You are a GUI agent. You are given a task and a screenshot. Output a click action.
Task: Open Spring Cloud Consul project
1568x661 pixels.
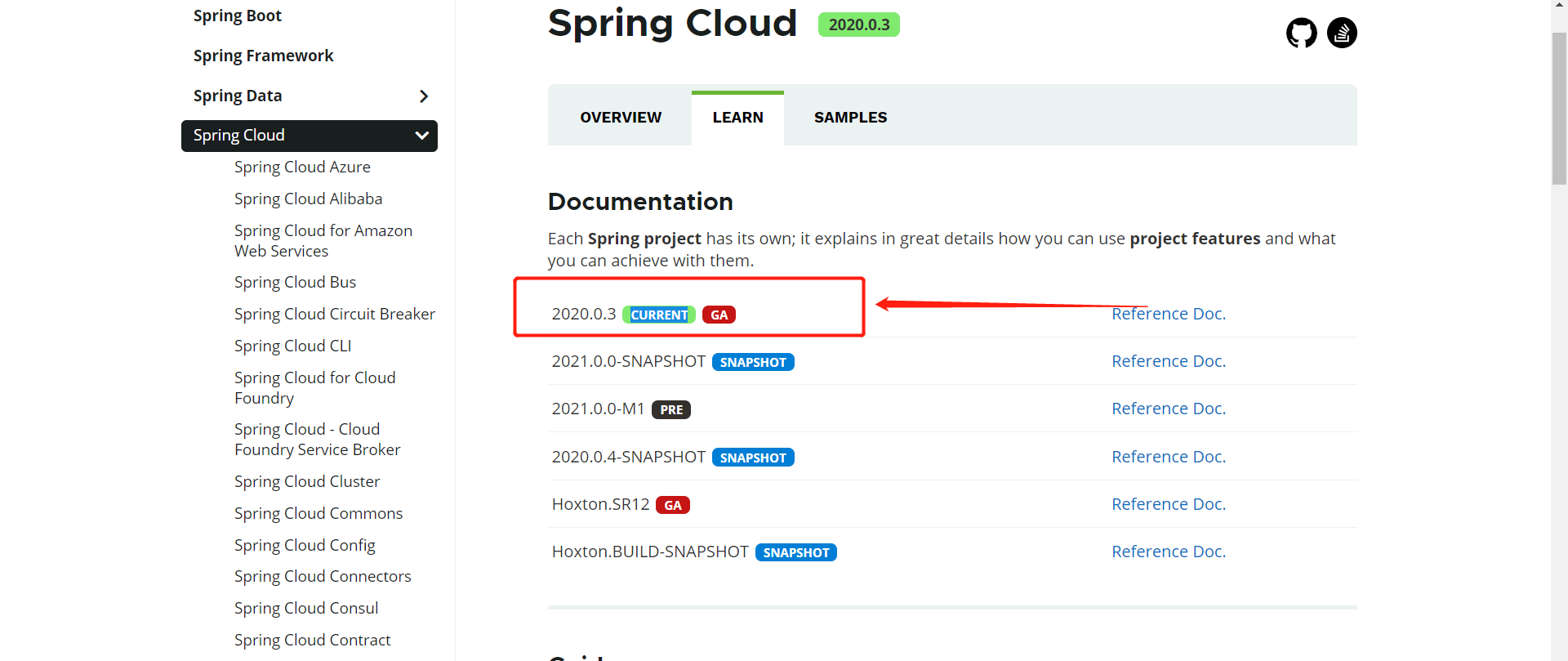(306, 608)
